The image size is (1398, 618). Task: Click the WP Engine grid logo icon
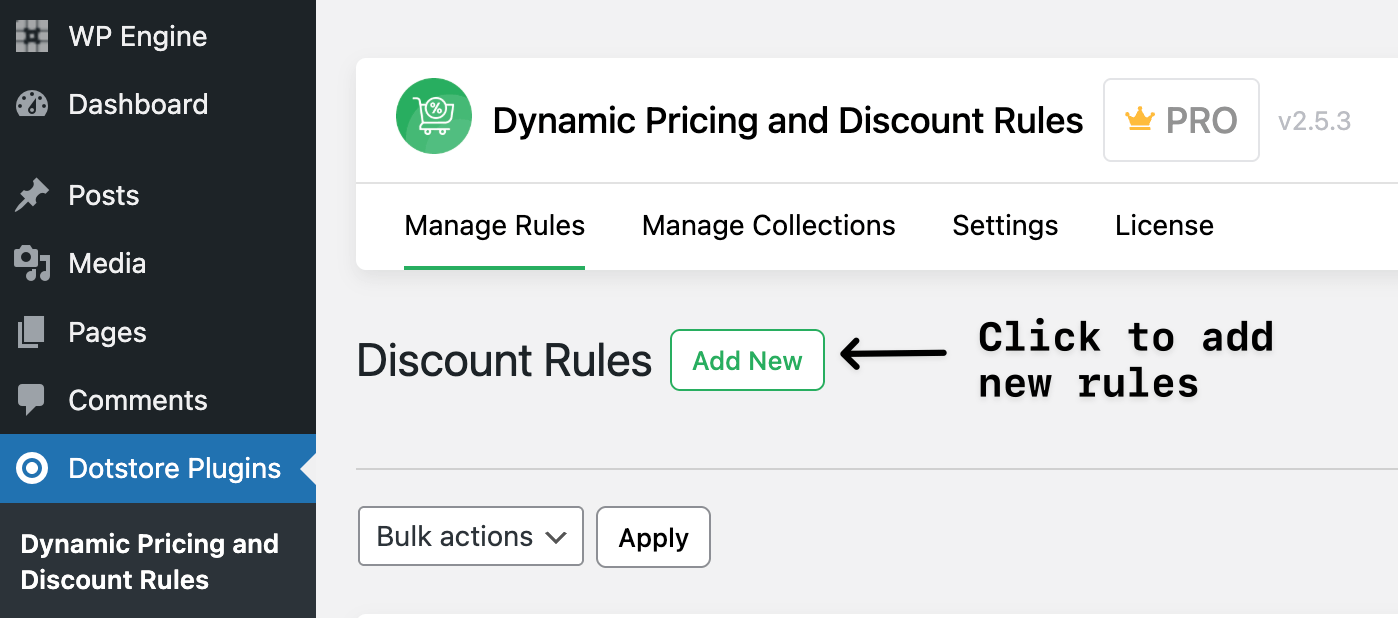(x=31, y=36)
